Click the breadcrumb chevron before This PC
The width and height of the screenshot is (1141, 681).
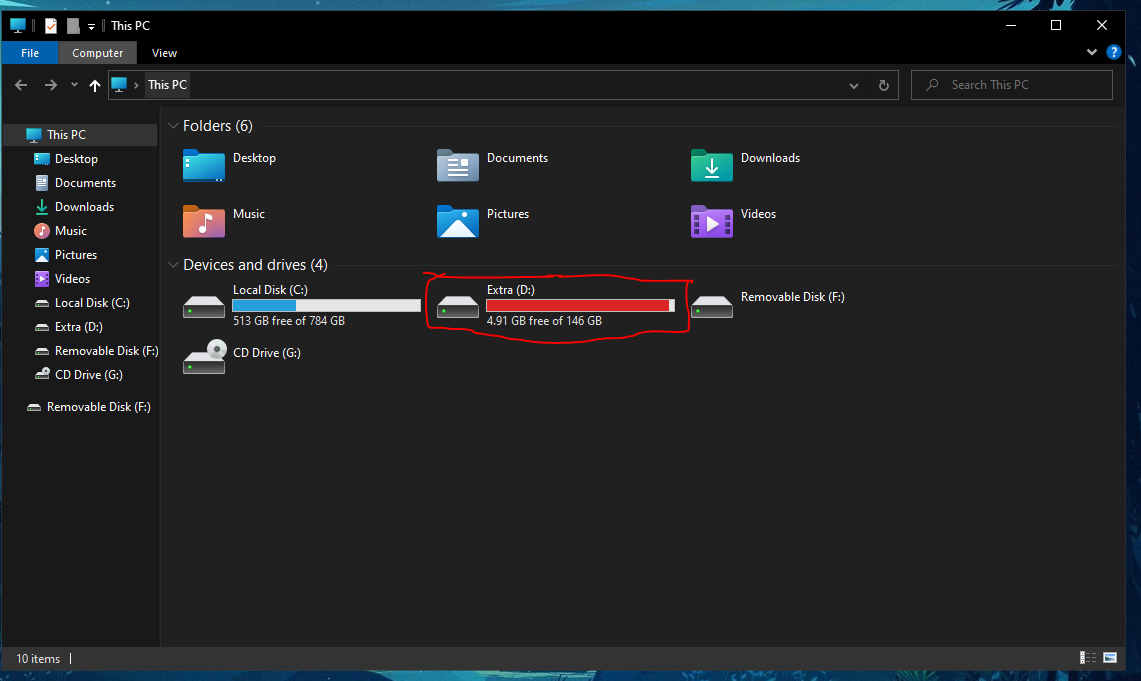tap(136, 85)
